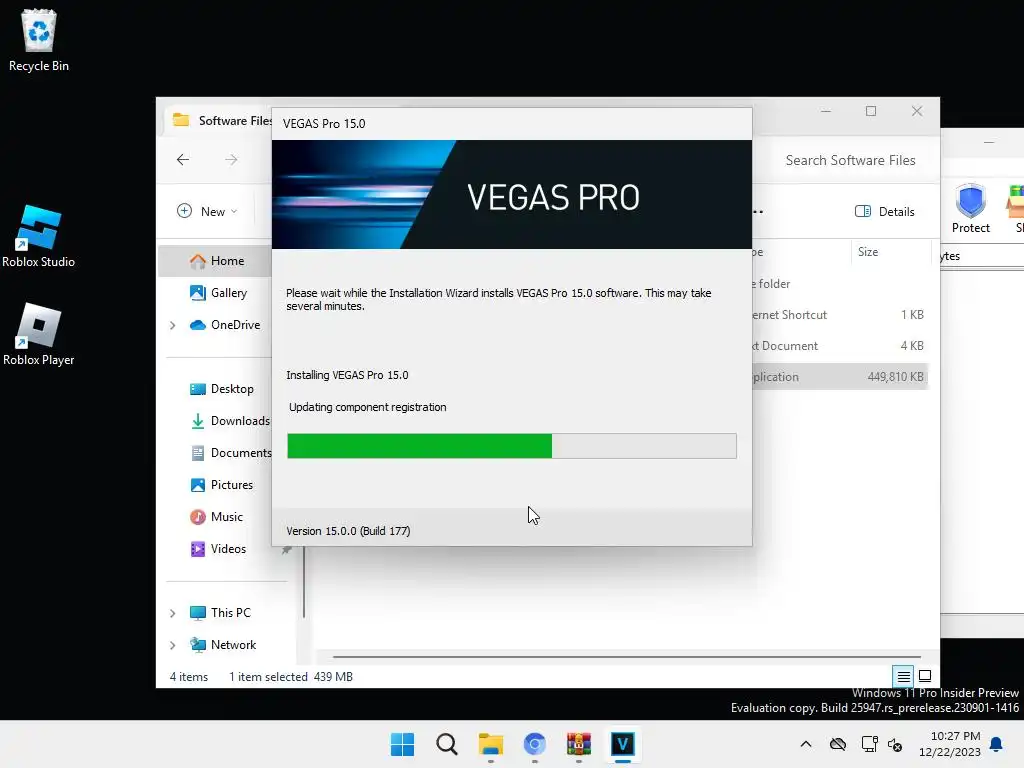Open the Desktop quick access folder

221,389
